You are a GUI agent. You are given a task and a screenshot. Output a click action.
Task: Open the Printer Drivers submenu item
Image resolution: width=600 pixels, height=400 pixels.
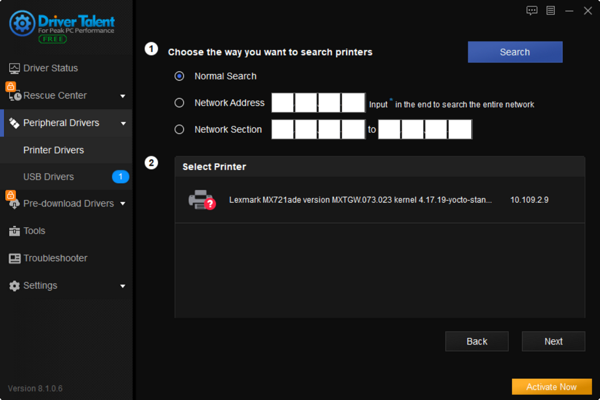(54, 150)
